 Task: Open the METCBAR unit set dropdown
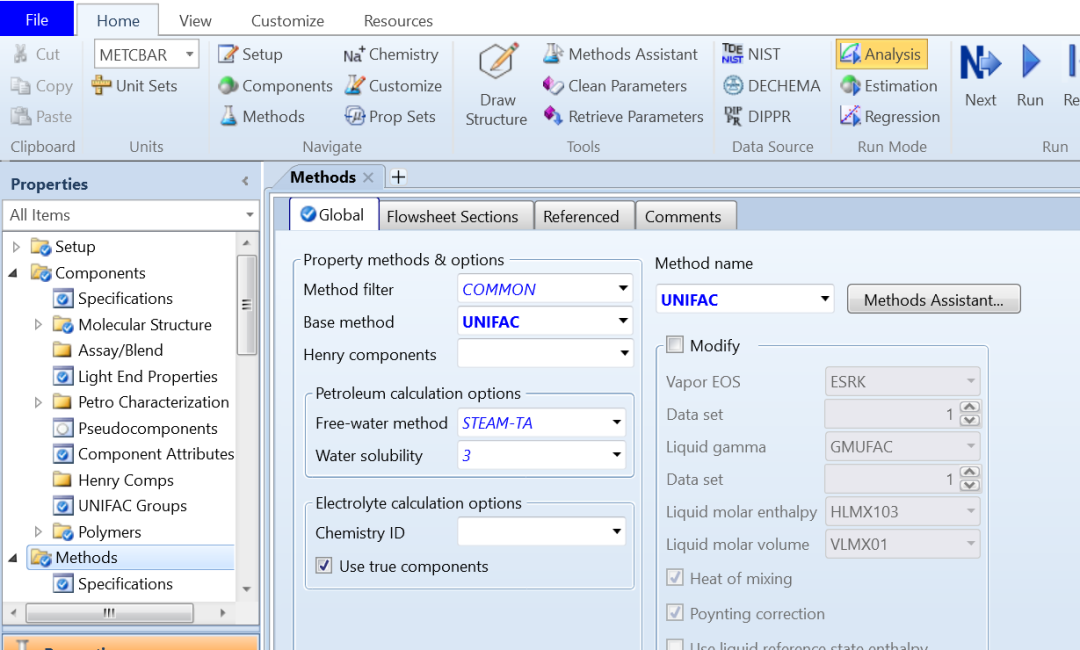[x=189, y=54]
